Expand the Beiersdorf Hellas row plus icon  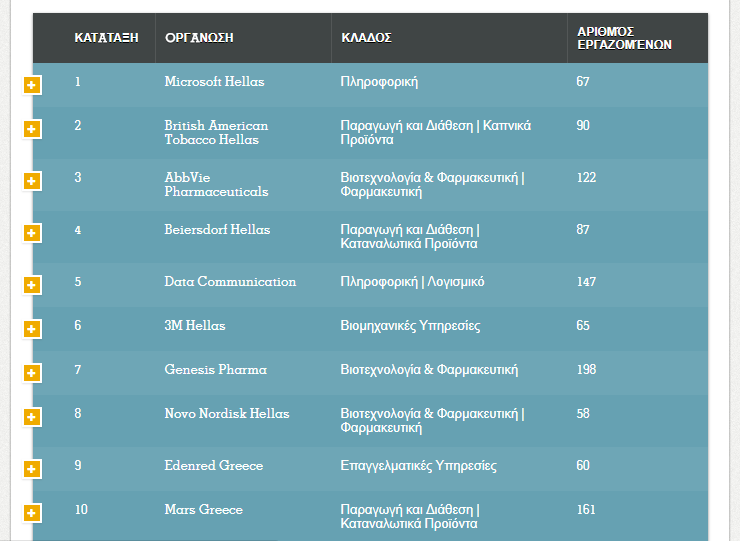(x=32, y=233)
